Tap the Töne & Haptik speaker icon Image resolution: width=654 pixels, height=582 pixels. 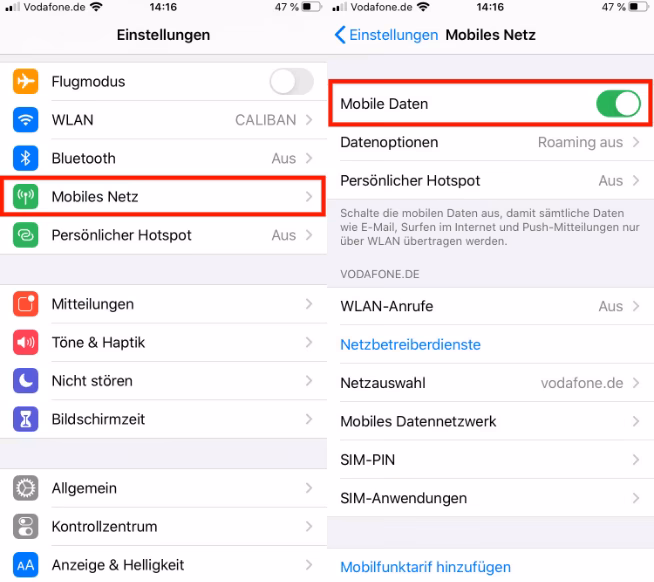(x=25, y=343)
